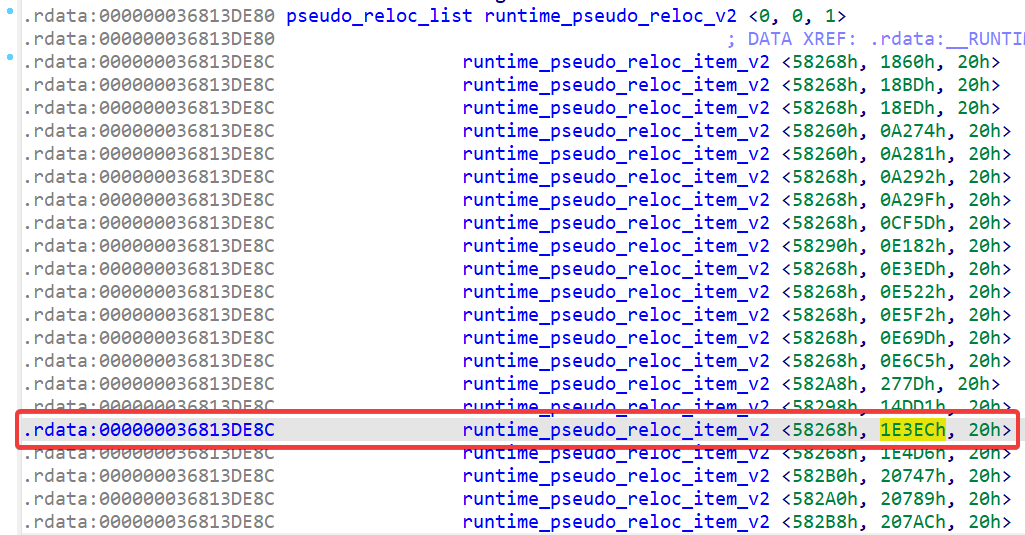Select the offset value 0E522h
The height and width of the screenshot is (535, 1025).
tap(913, 292)
